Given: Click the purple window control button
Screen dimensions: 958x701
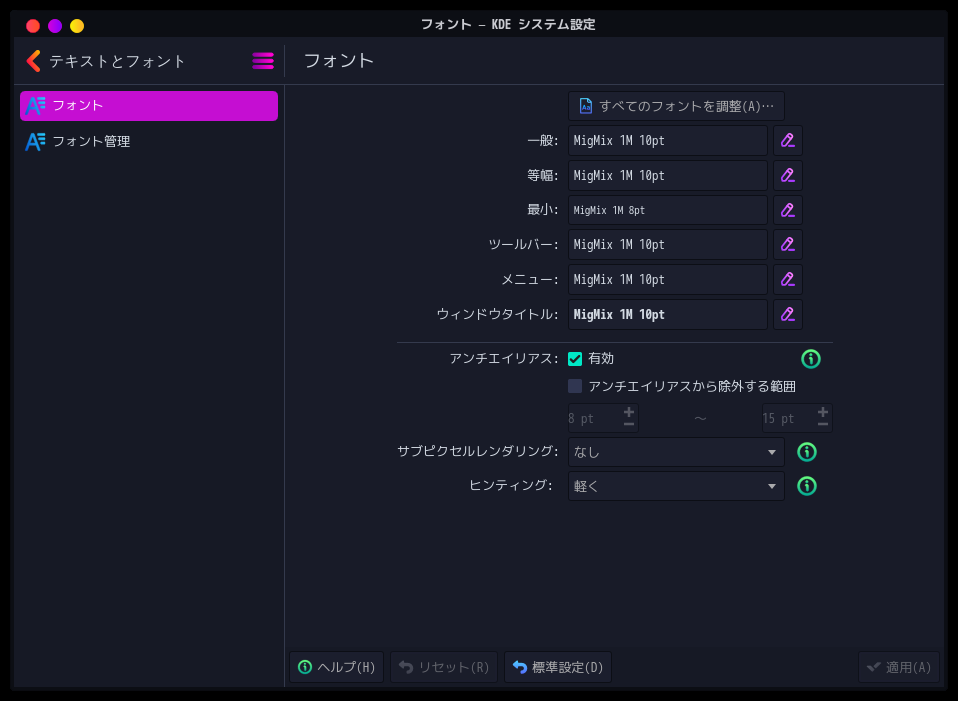Looking at the screenshot, I should (x=55, y=26).
